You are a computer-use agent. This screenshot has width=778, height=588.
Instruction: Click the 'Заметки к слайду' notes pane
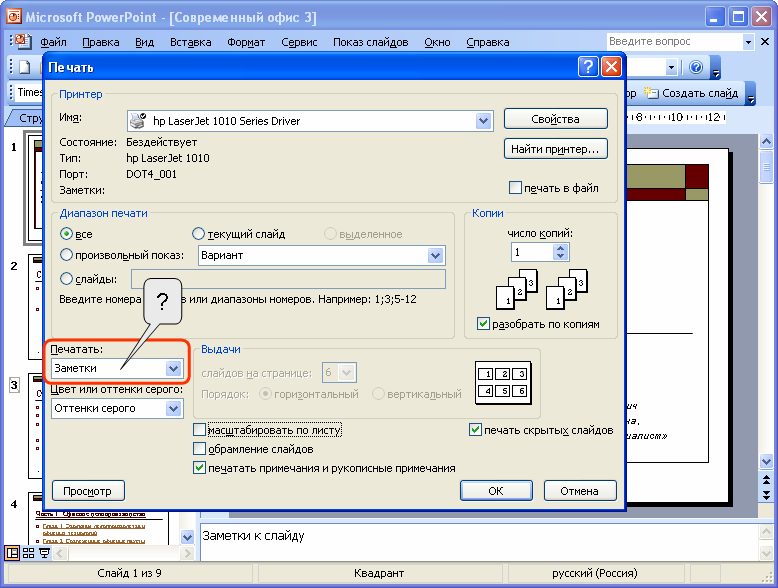(x=478, y=542)
